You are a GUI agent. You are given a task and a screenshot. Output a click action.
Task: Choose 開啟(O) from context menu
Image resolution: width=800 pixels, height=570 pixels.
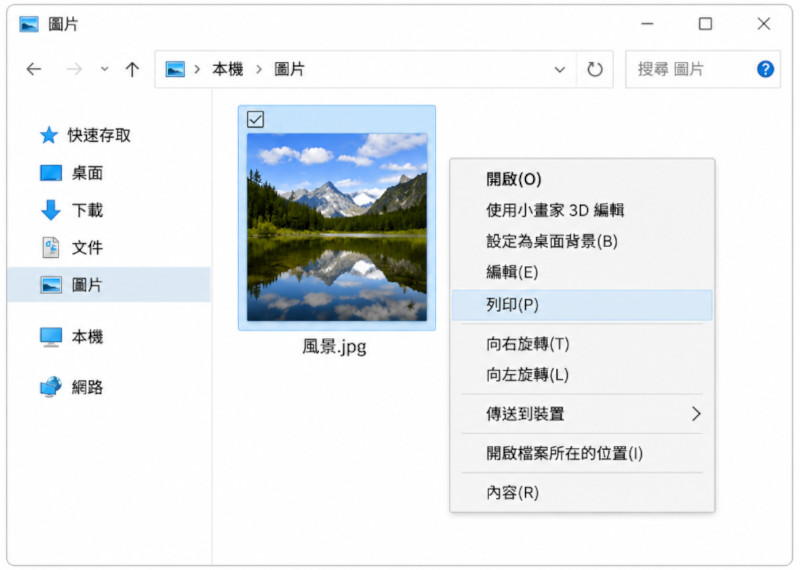(582, 179)
